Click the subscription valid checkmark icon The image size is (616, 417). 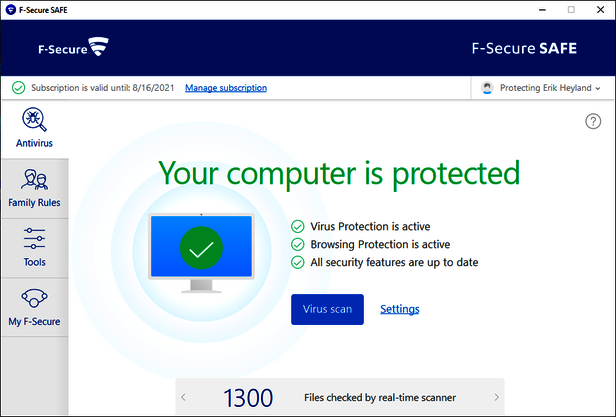[18, 88]
